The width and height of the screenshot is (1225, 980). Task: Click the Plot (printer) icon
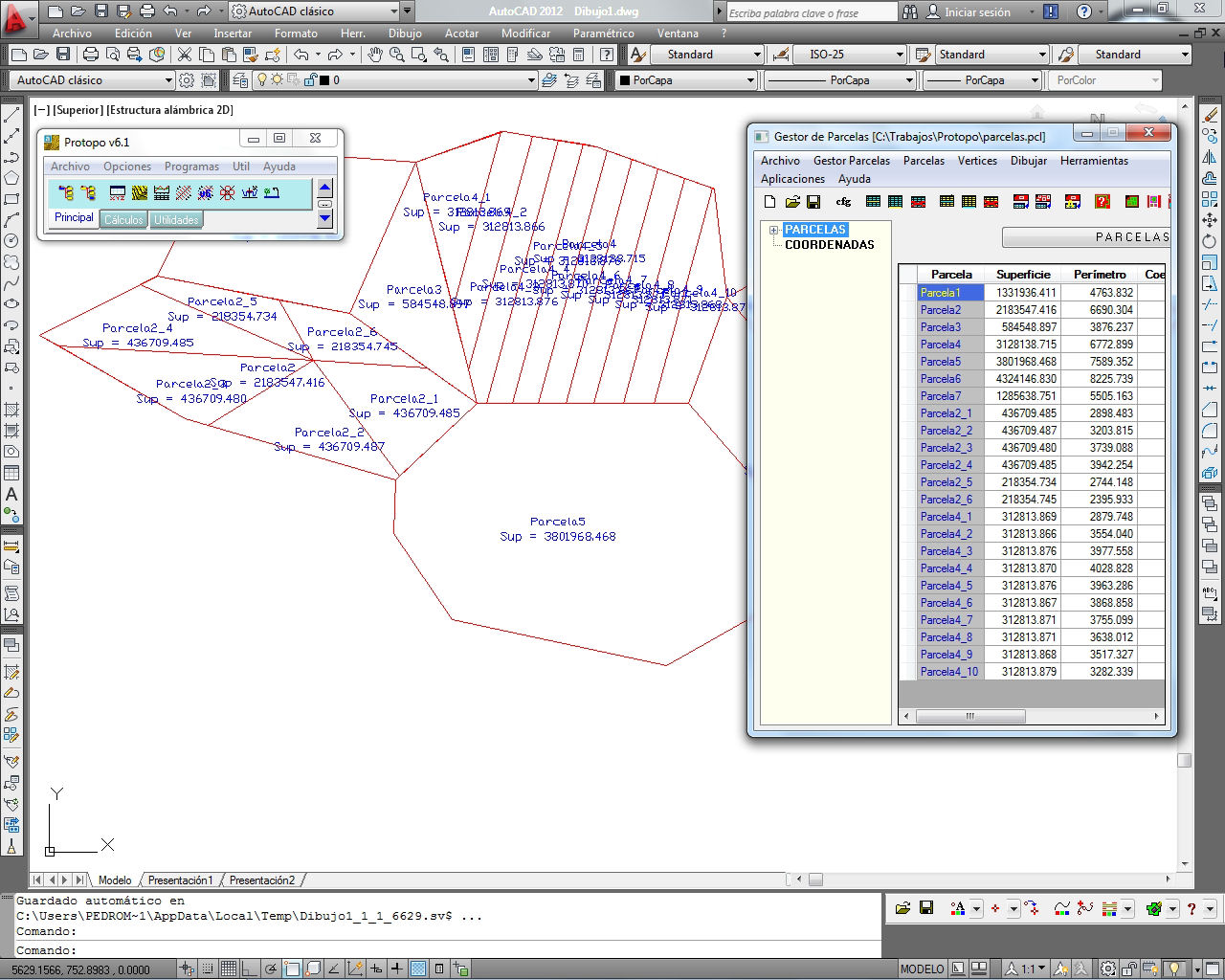pyautogui.click(x=90, y=55)
